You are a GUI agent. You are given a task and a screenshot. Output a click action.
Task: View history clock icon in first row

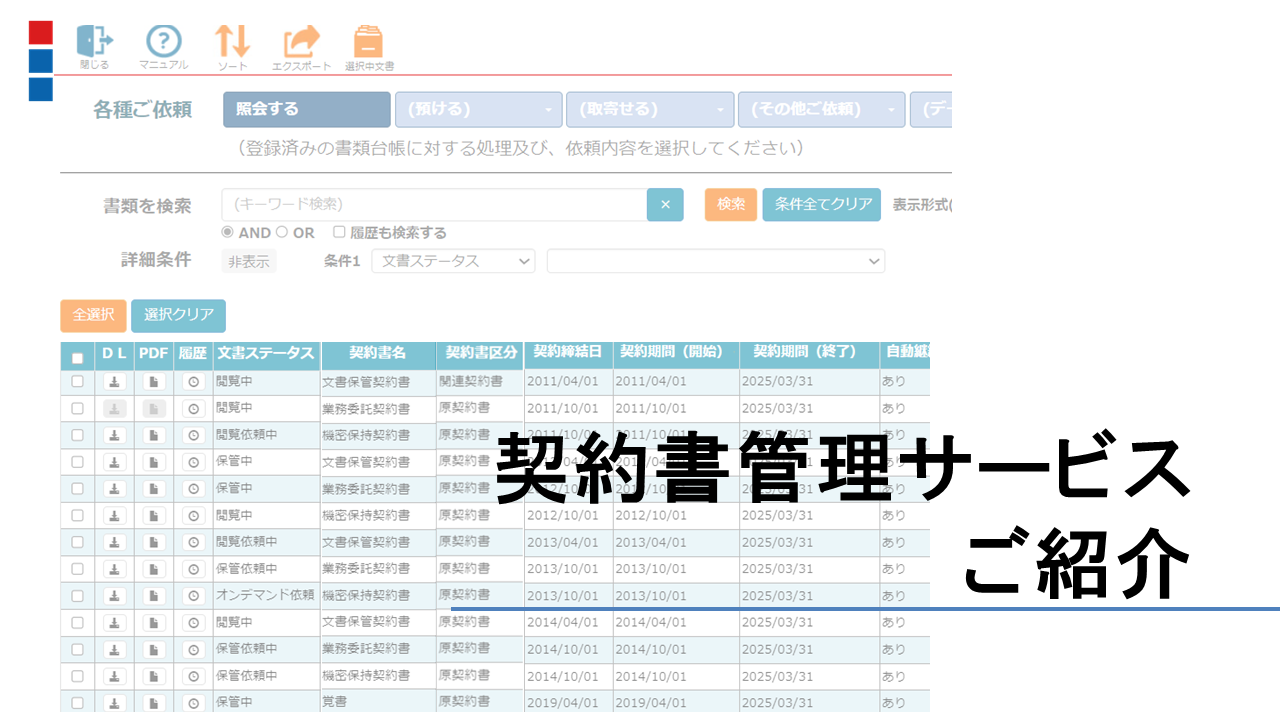[194, 381]
